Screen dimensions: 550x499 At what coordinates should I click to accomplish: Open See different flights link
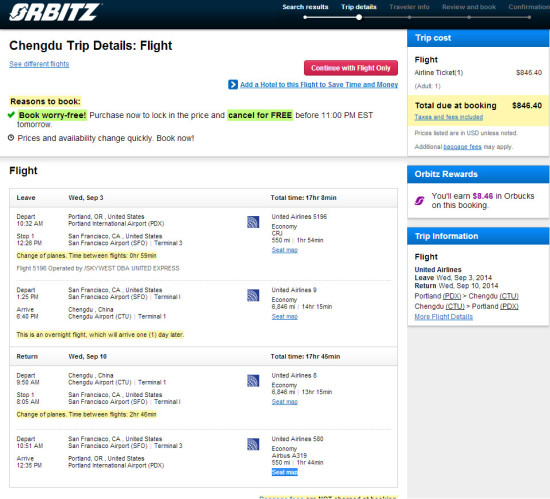(x=39, y=64)
